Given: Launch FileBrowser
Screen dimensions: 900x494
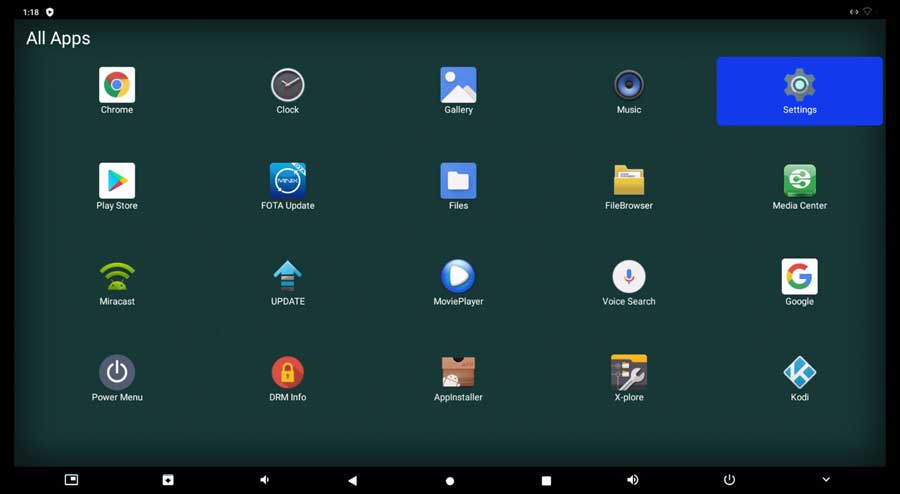Looking at the screenshot, I should click(629, 186).
